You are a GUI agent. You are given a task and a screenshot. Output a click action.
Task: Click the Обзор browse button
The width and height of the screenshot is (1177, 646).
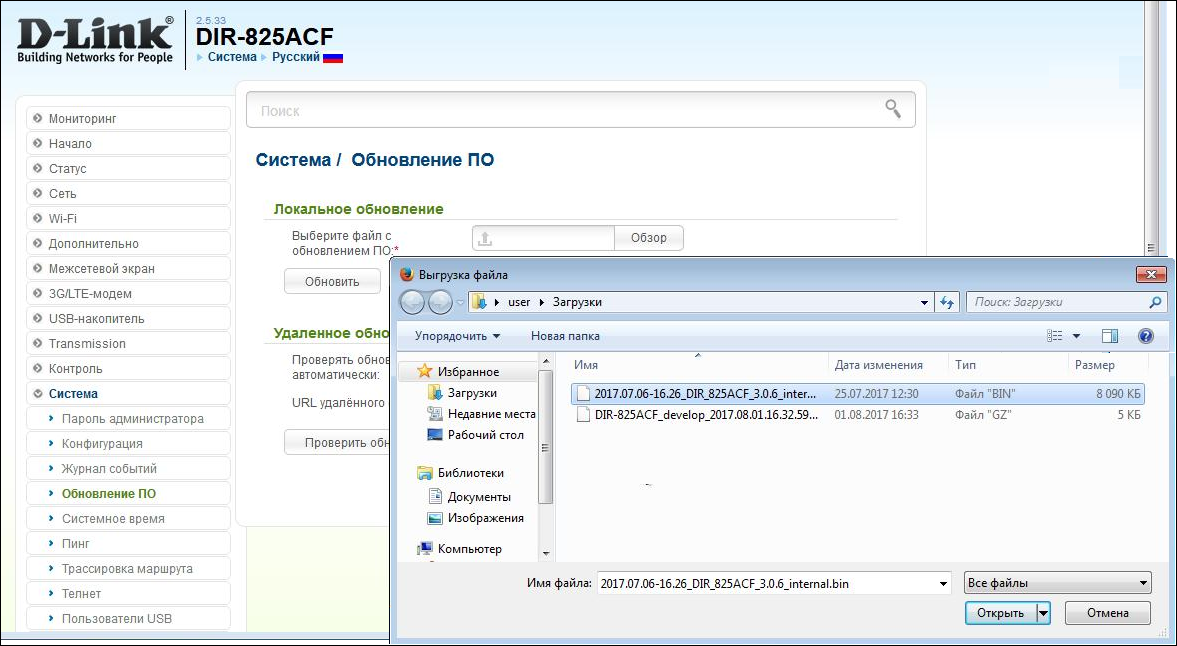pos(648,238)
